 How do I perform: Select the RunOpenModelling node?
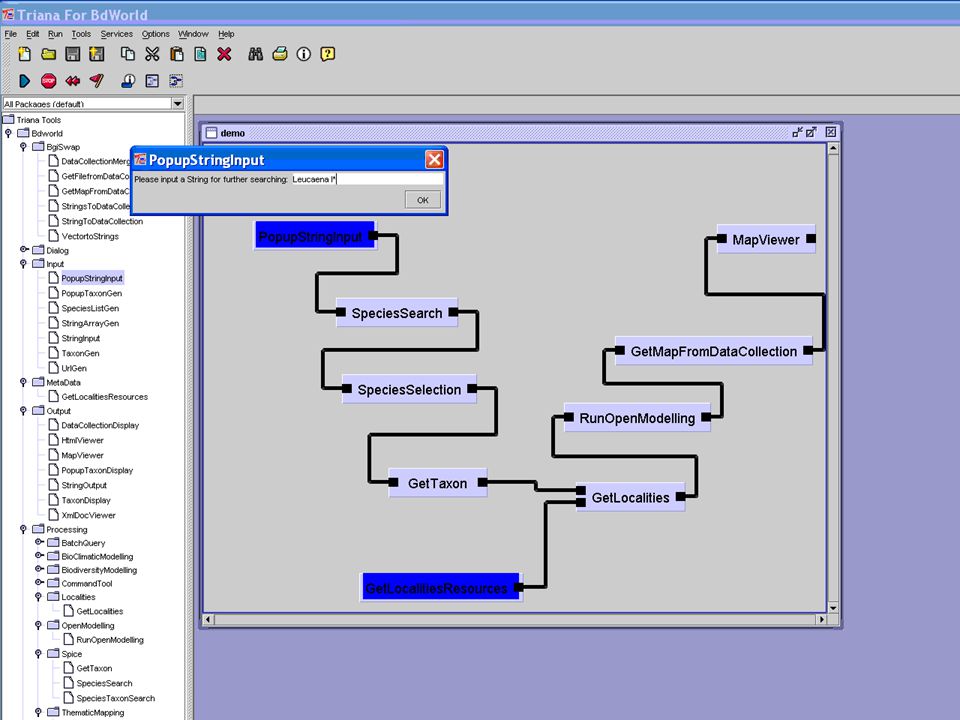pyautogui.click(x=637, y=418)
